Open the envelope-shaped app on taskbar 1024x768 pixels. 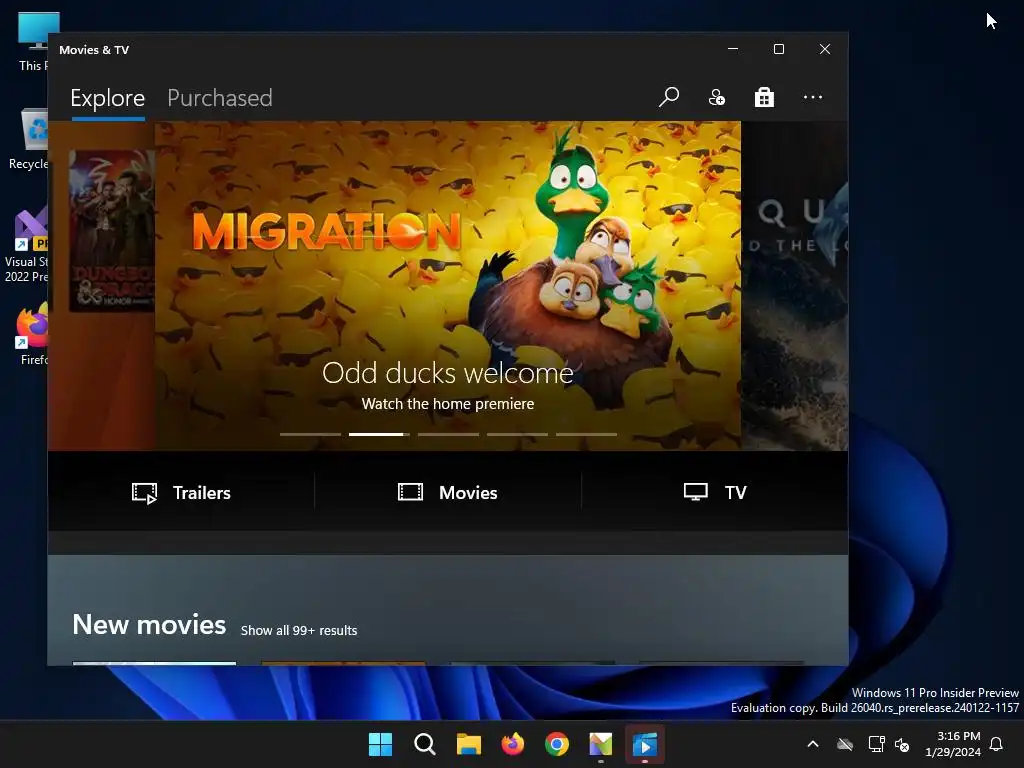pos(601,744)
